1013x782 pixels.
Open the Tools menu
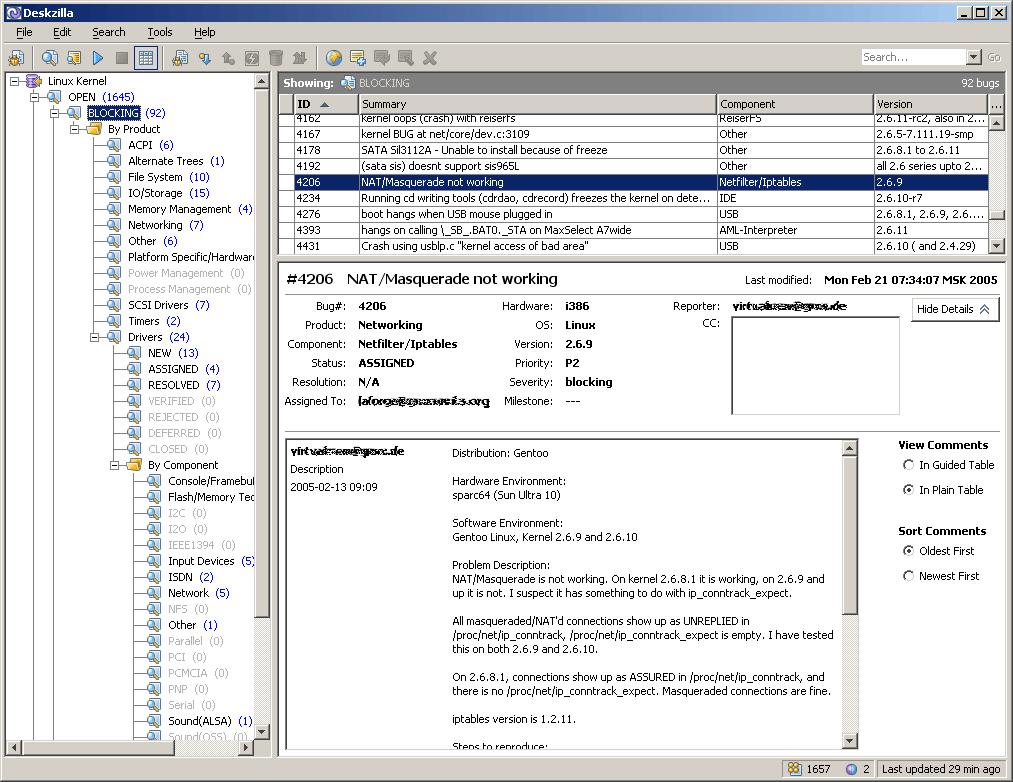coord(160,32)
